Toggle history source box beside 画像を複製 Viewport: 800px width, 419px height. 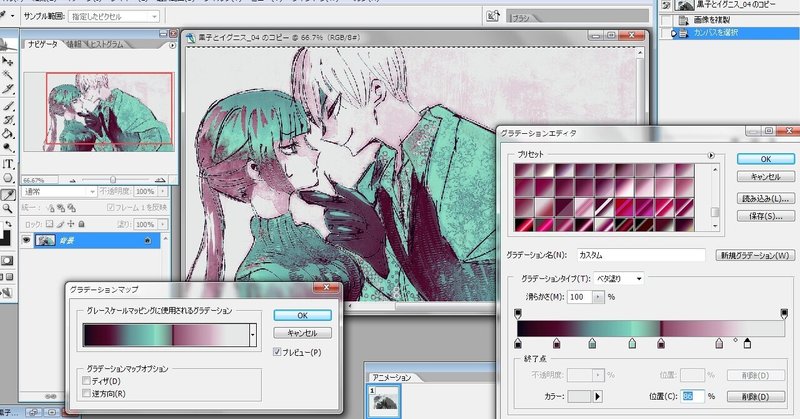coord(666,20)
